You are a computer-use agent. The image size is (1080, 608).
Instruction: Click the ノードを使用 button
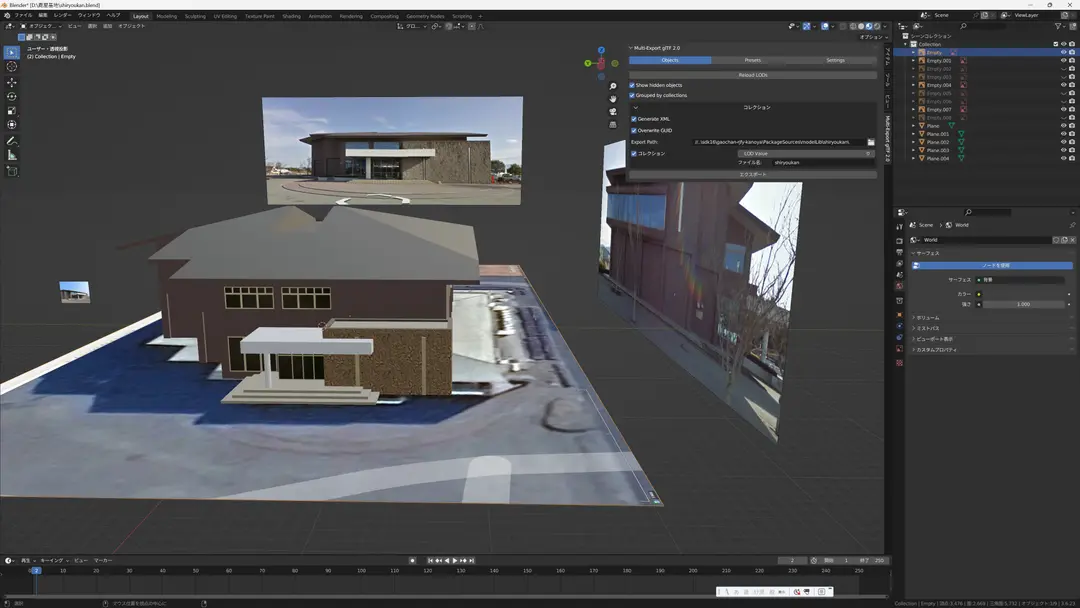click(992, 265)
